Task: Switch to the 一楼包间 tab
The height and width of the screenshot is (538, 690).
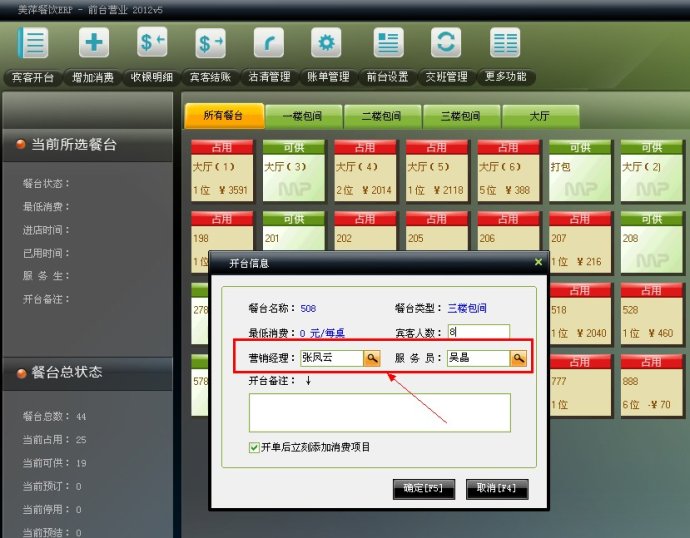Action: [303, 116]
